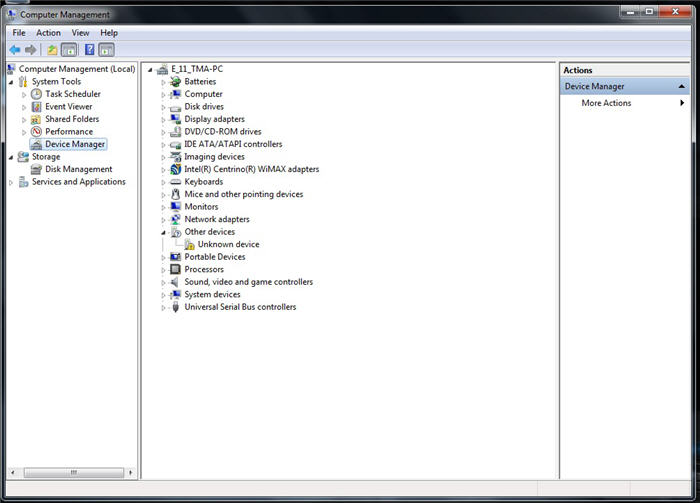Click the Processors label
700x503 pixels.
point(204,270)
